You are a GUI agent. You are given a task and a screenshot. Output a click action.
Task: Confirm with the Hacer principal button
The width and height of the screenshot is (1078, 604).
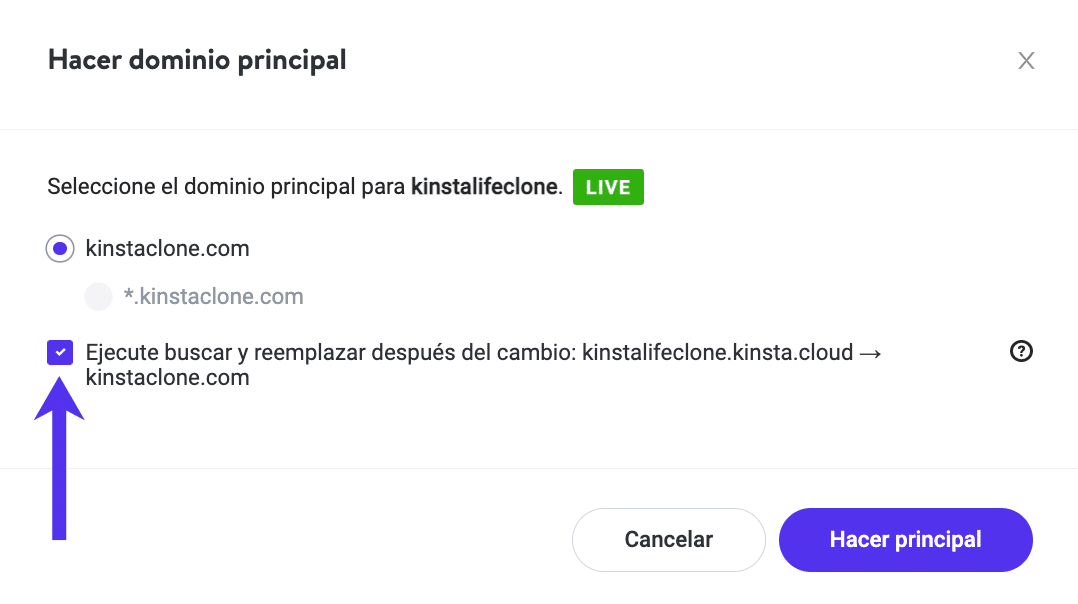point(905,539)
